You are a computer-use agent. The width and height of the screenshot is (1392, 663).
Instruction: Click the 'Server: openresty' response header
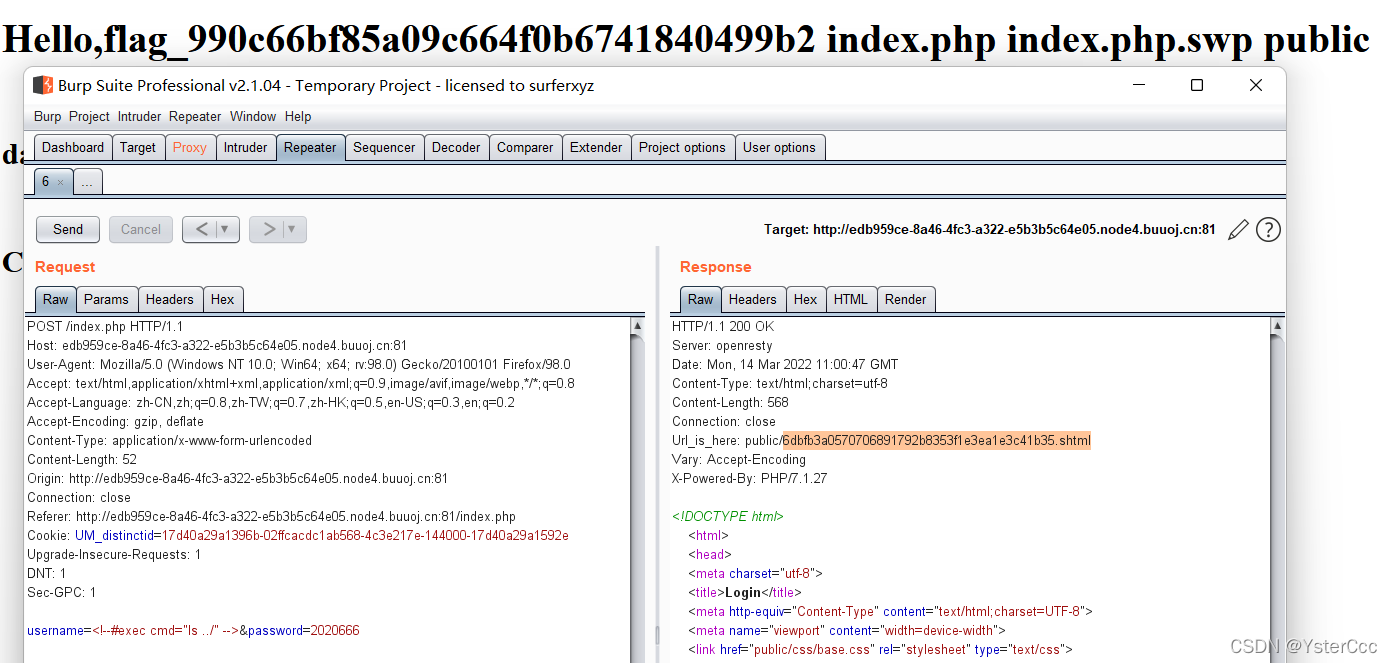(723, 346)
